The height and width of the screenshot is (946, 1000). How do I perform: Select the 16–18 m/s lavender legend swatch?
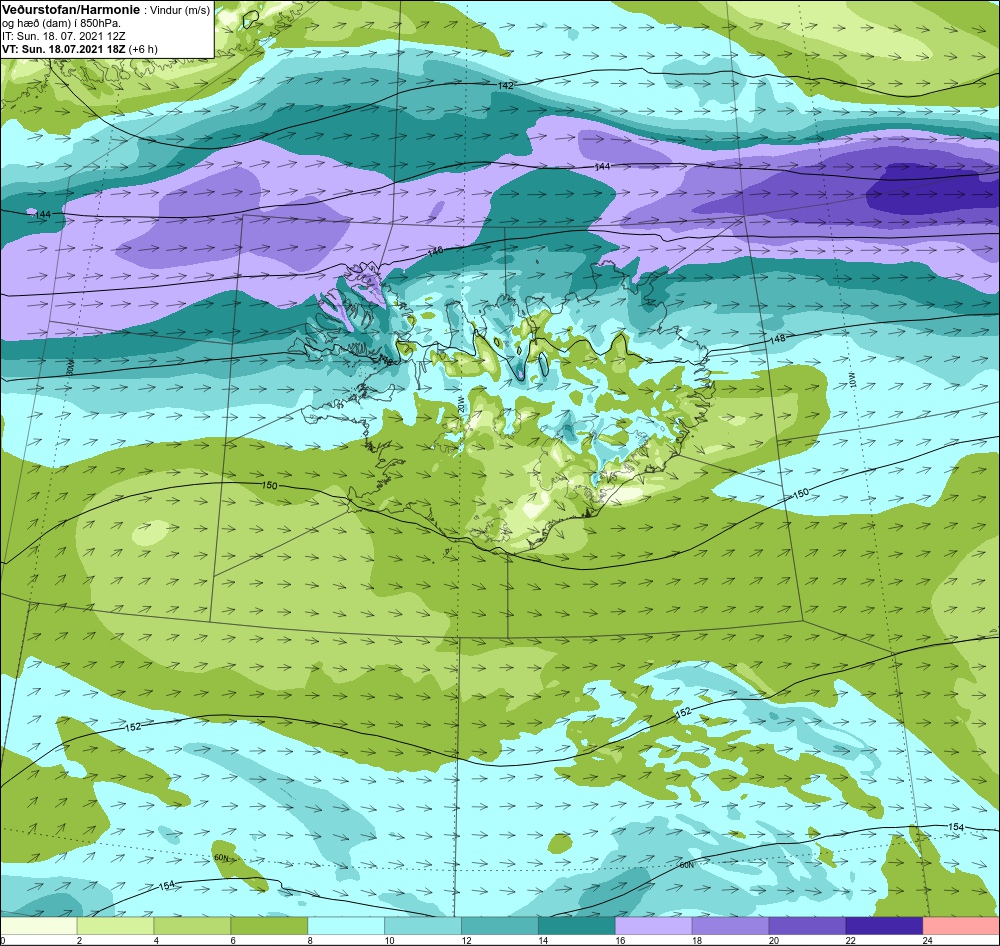coord(653,925)
